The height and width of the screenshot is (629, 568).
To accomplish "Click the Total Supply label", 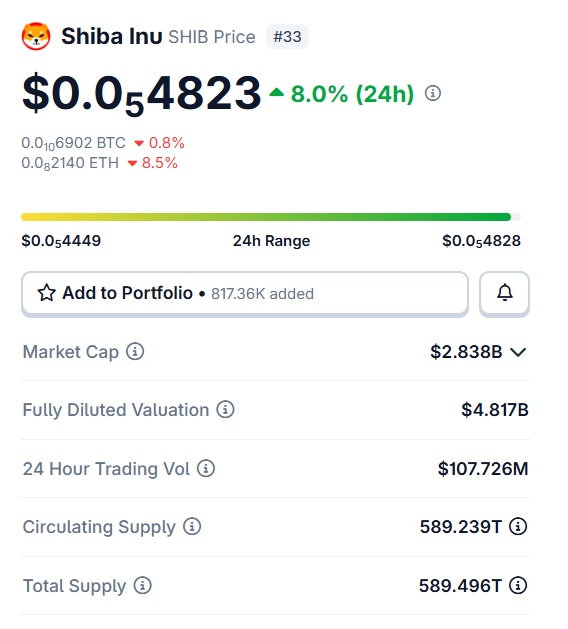I will (74, 586).
